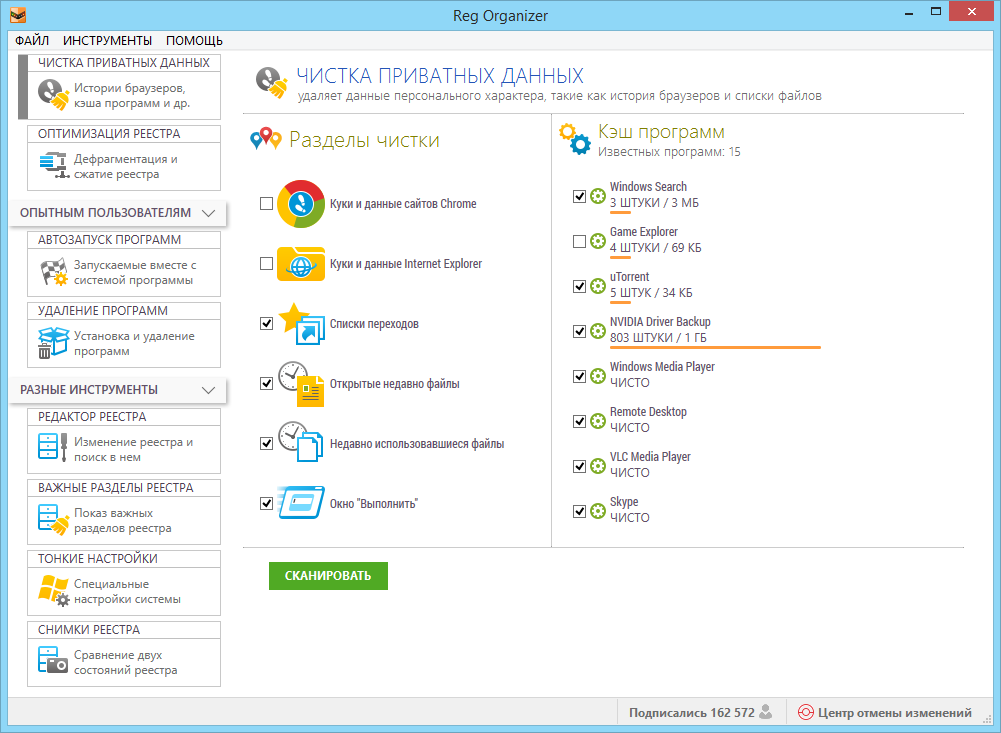Screen dimensions: 1001x733
Task: Click the Windows tweaks flag icon
Action: pos(54,591)
